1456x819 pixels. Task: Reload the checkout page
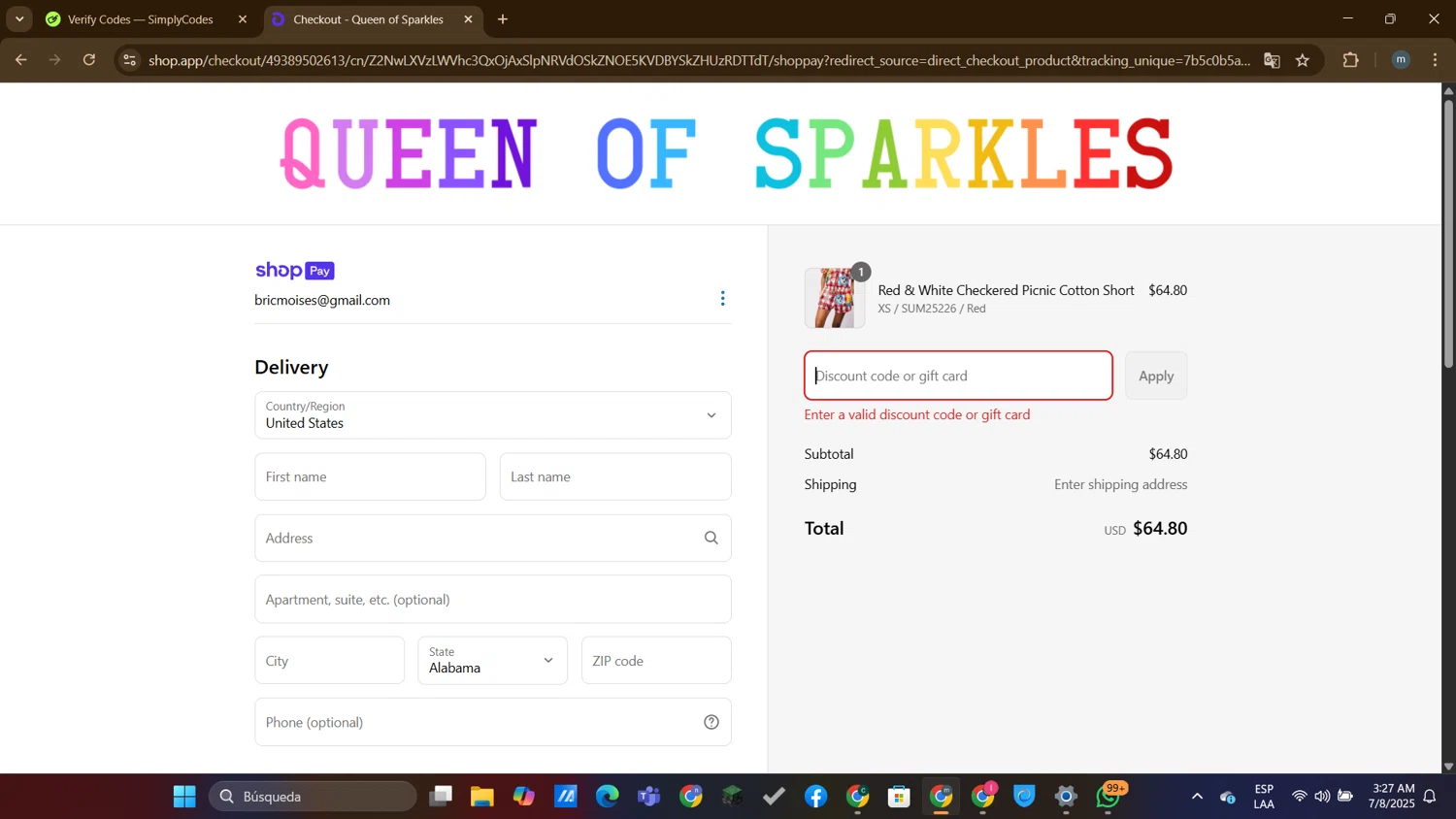pos(89,60)
